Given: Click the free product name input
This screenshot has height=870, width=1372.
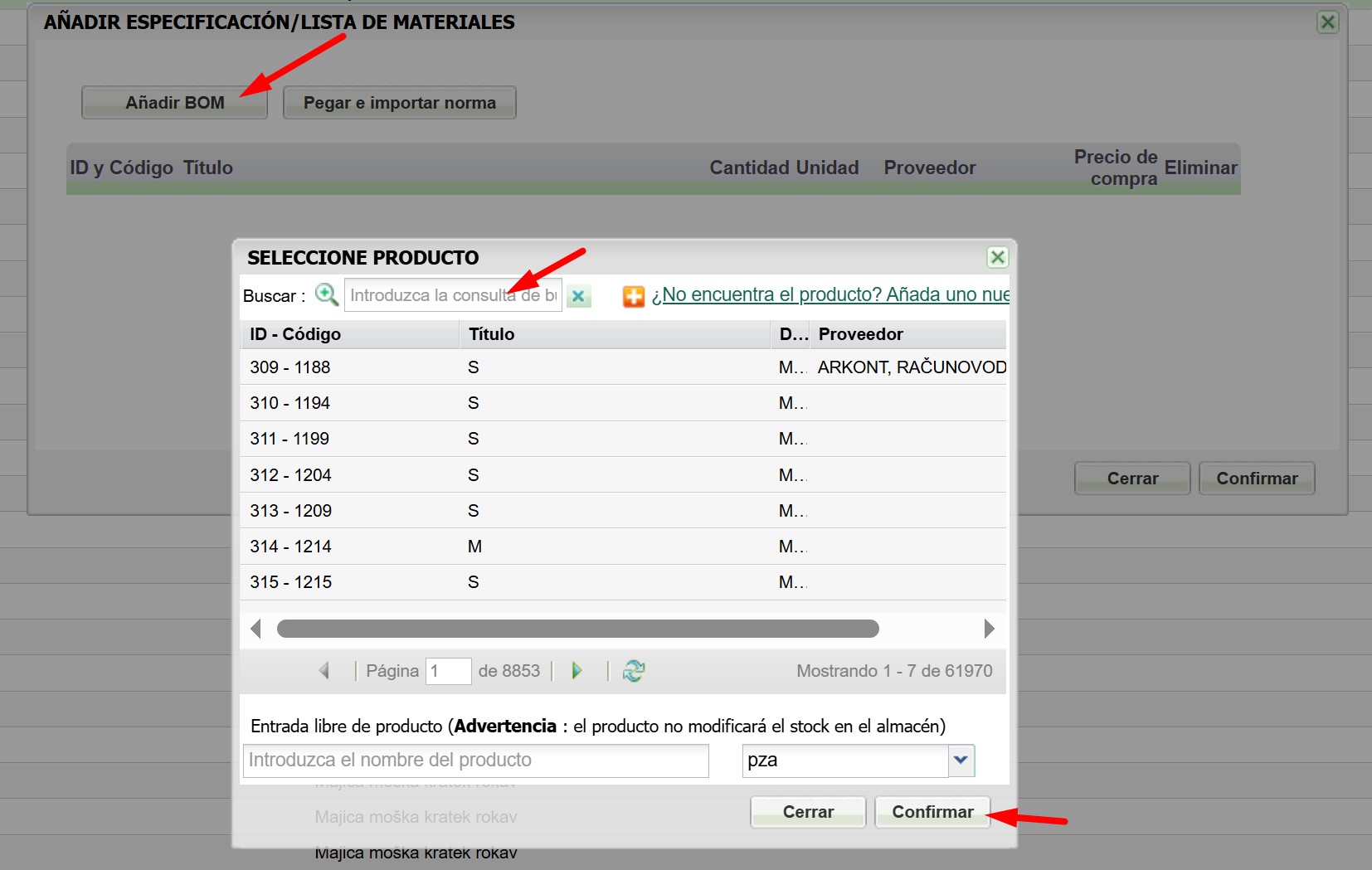Looking at the screenshot, I should coord(476,761).
